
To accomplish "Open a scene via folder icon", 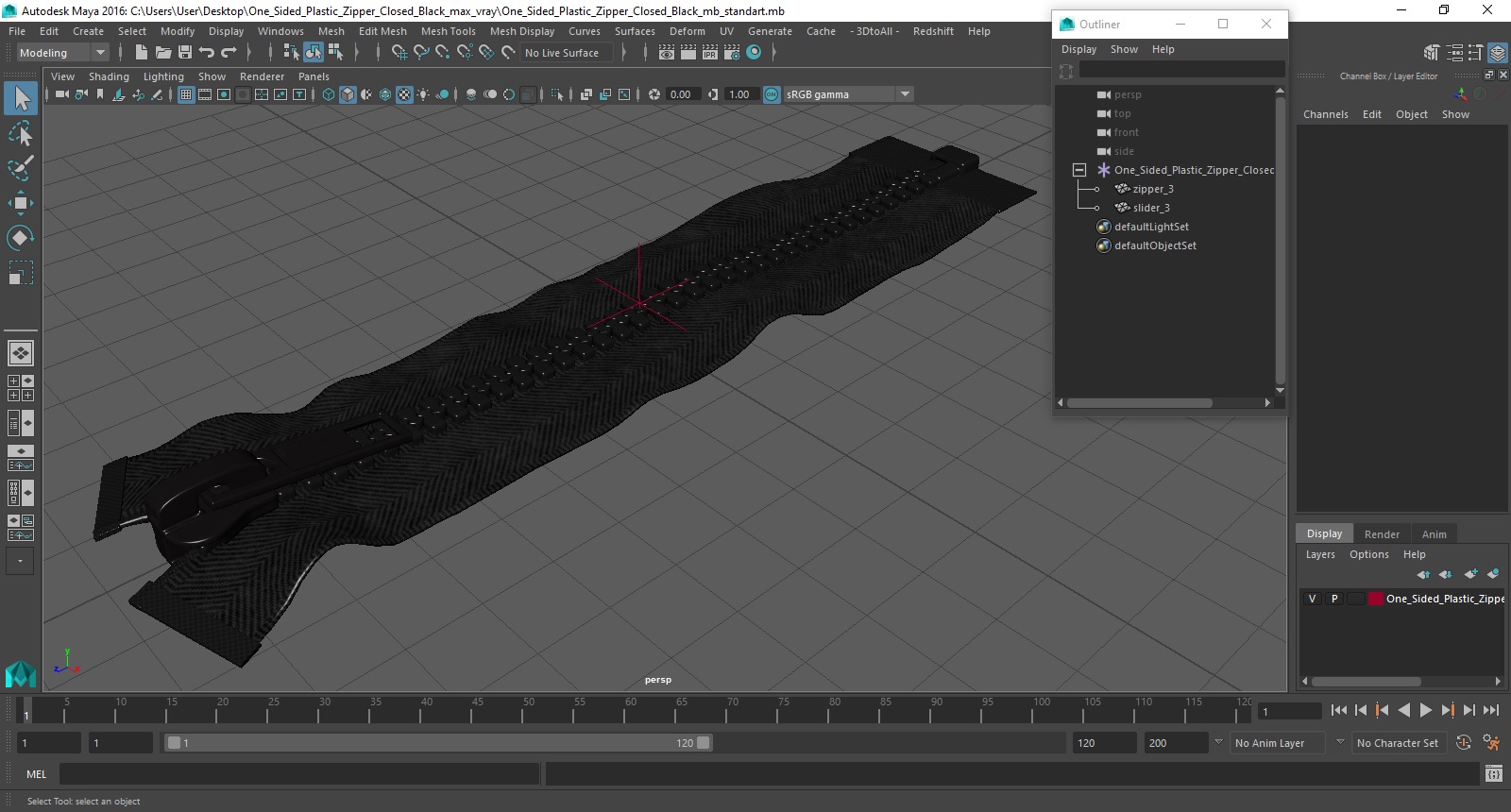I will [x=163, y=53].
